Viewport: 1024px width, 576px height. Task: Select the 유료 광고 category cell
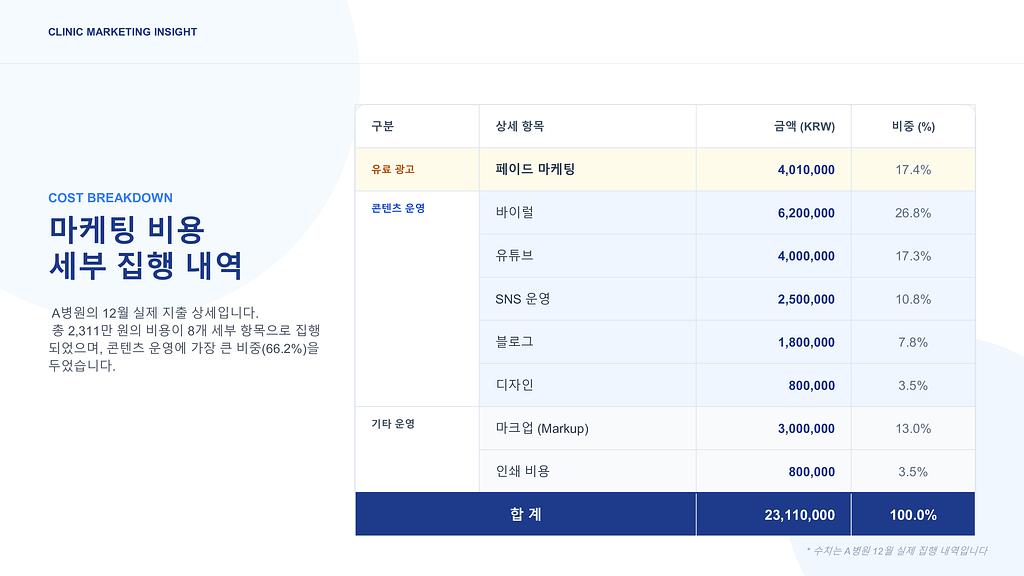click(393, 170)
